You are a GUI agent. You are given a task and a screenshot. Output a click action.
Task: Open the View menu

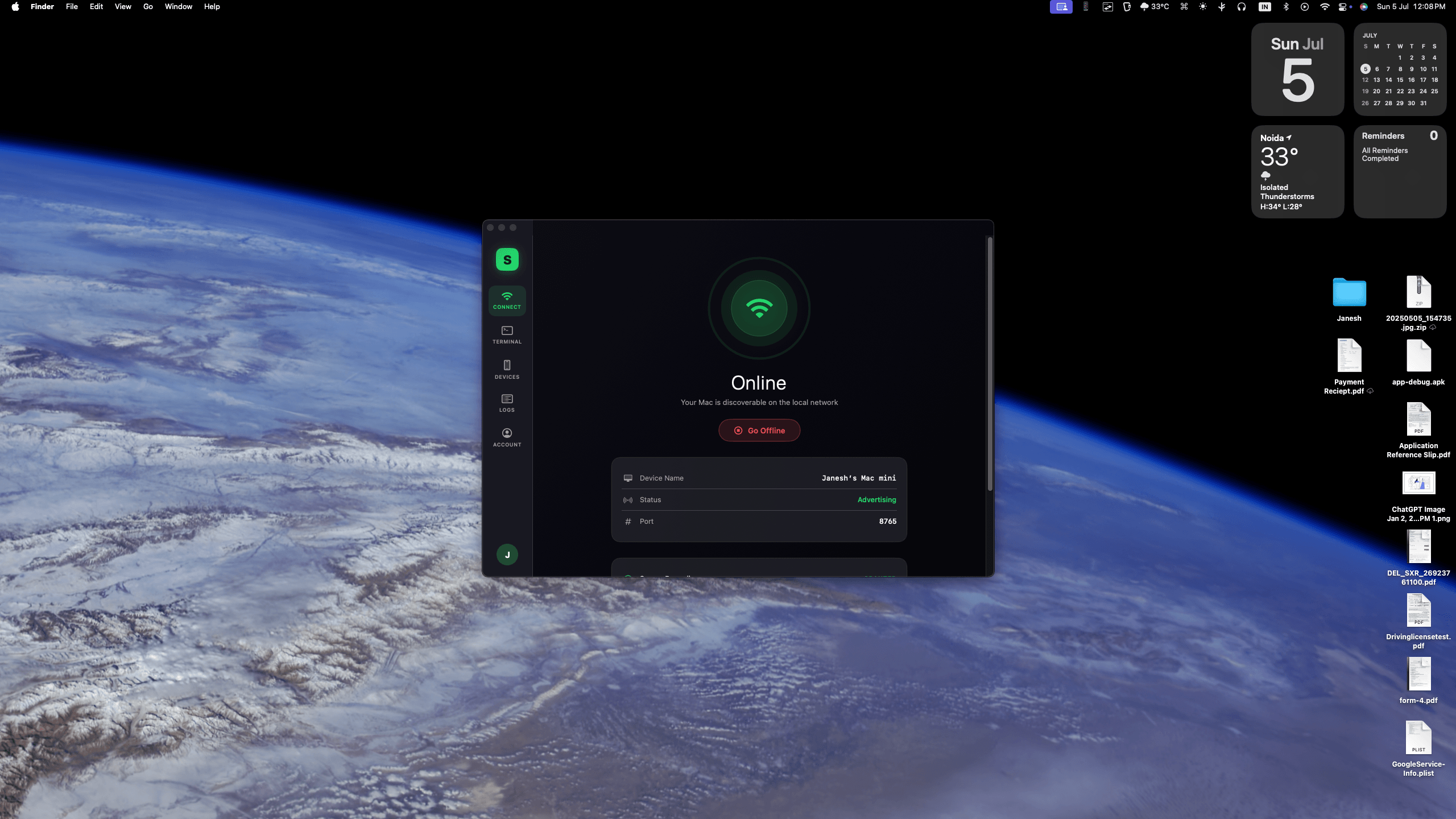(123, 7)
